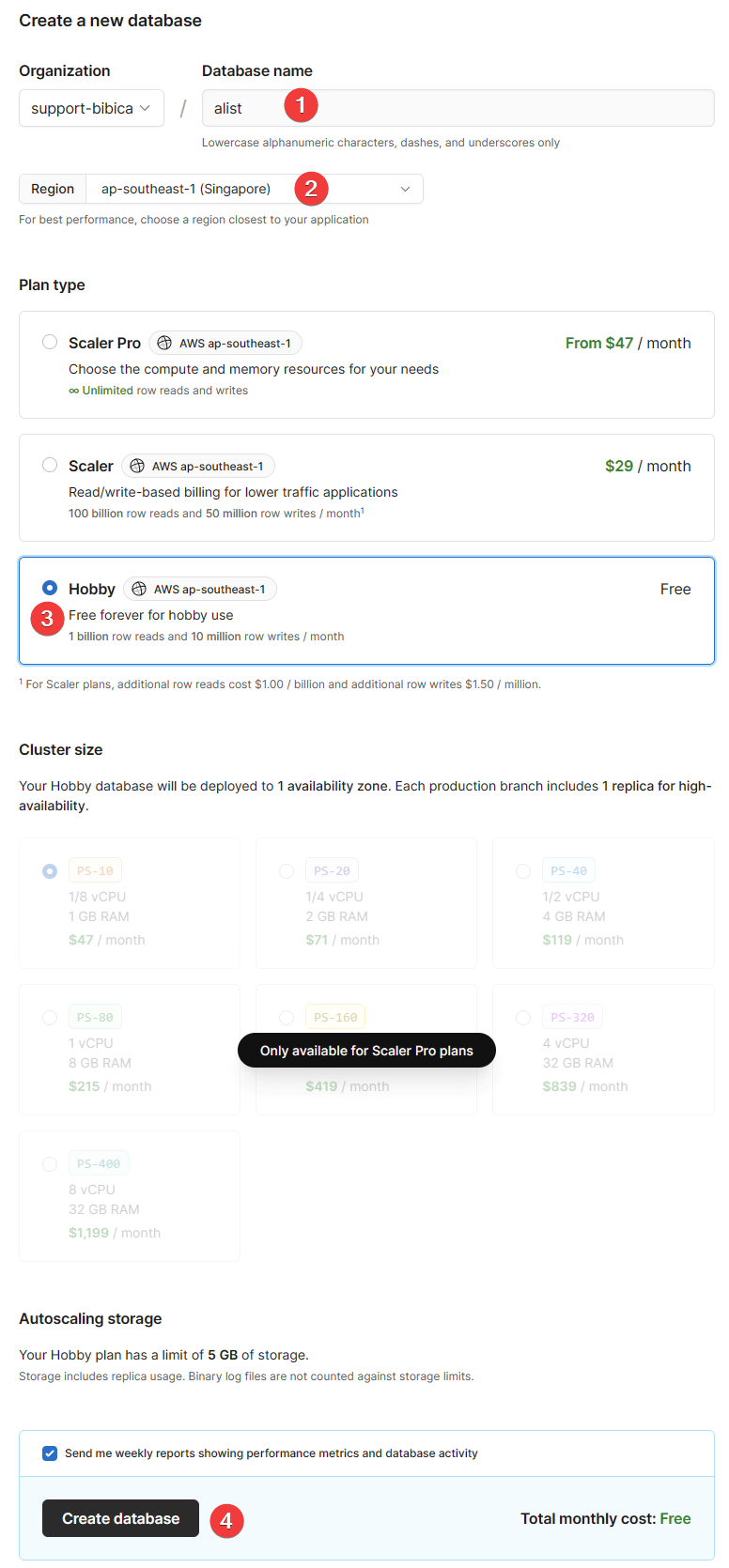Pick the PS-400 cluster size option
This screenshot has height=1568, width=729.
[50, 1164]
